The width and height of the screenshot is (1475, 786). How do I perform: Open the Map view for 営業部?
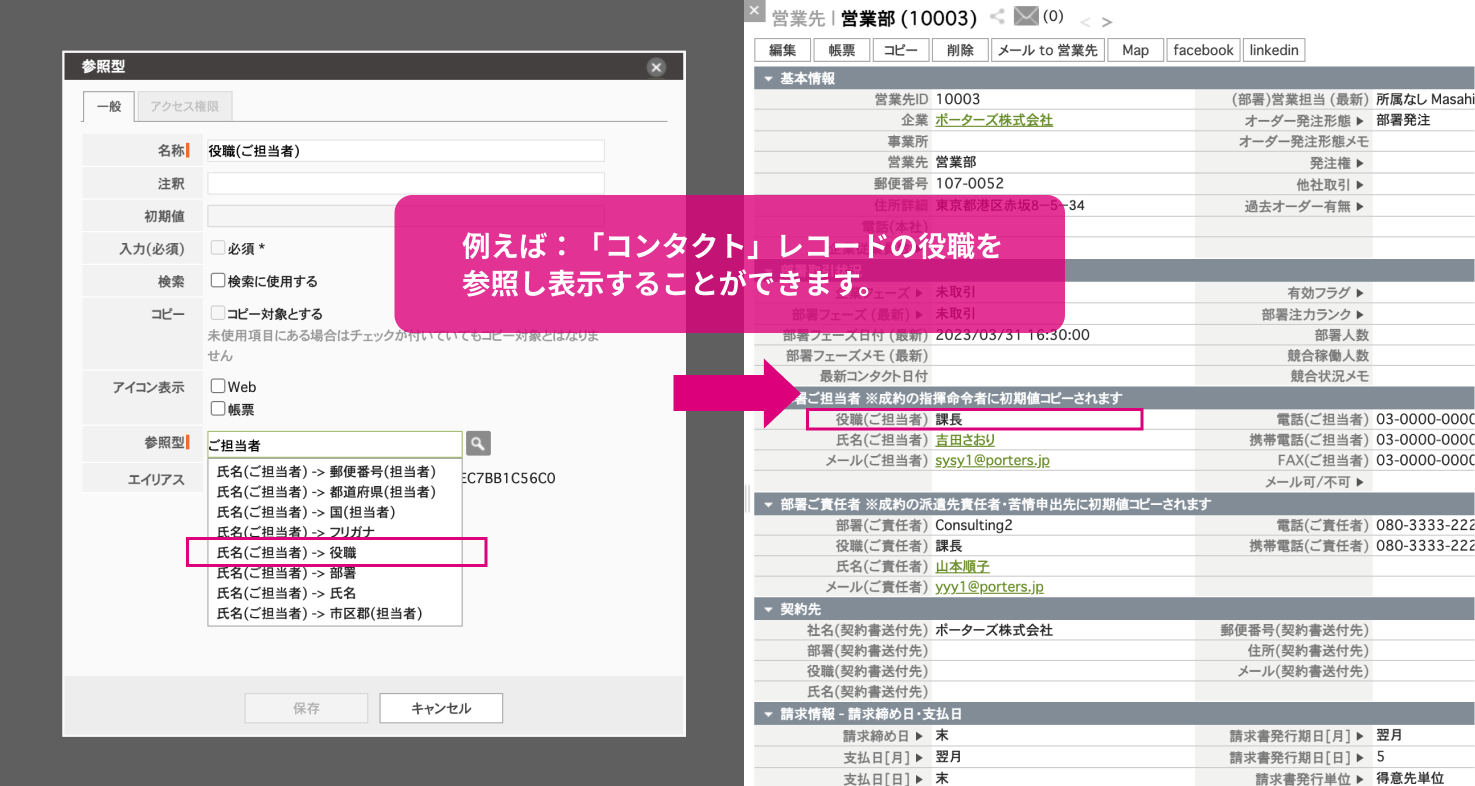[1135, 49]
